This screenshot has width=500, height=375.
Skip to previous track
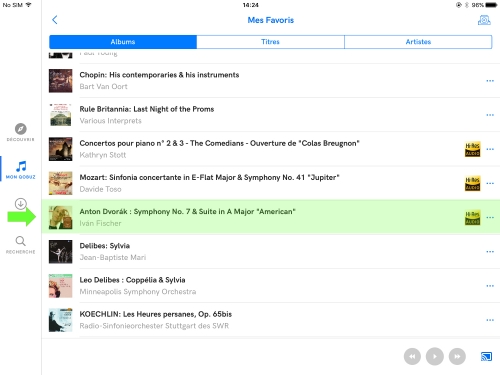(412, 356)
